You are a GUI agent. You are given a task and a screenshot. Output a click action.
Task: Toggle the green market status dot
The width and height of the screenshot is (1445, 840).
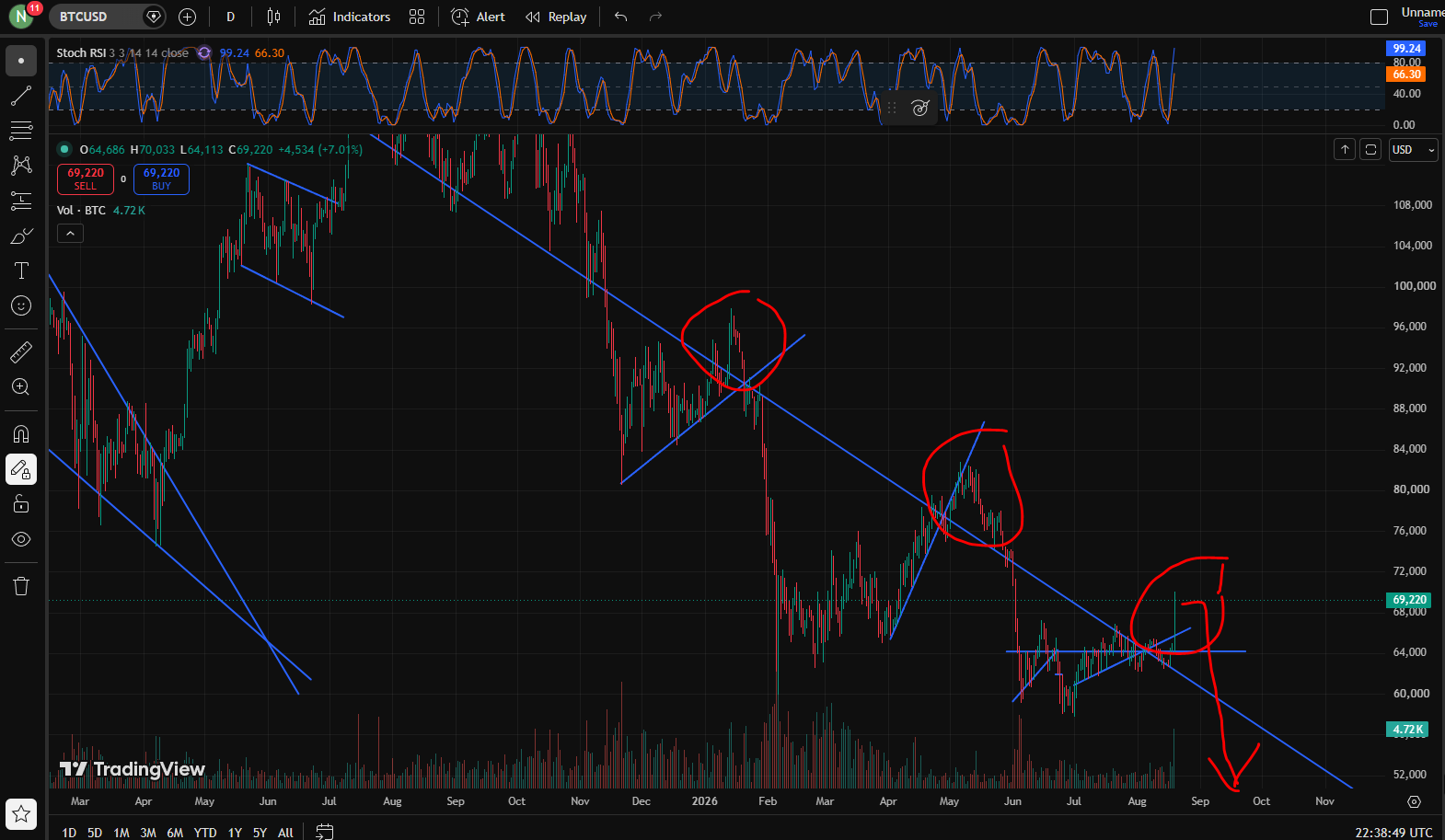tap(64, 149)
